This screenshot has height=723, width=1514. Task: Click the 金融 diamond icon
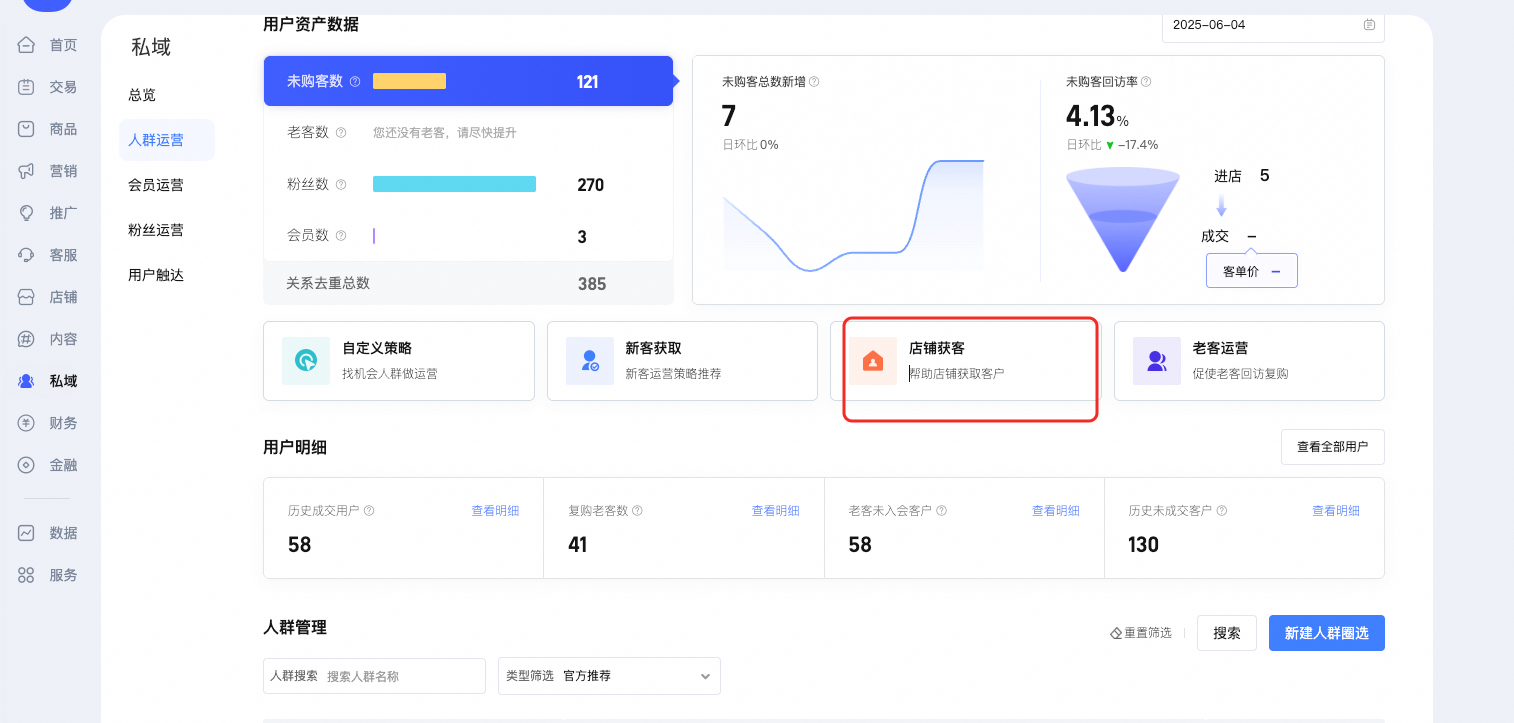(26, 465)
